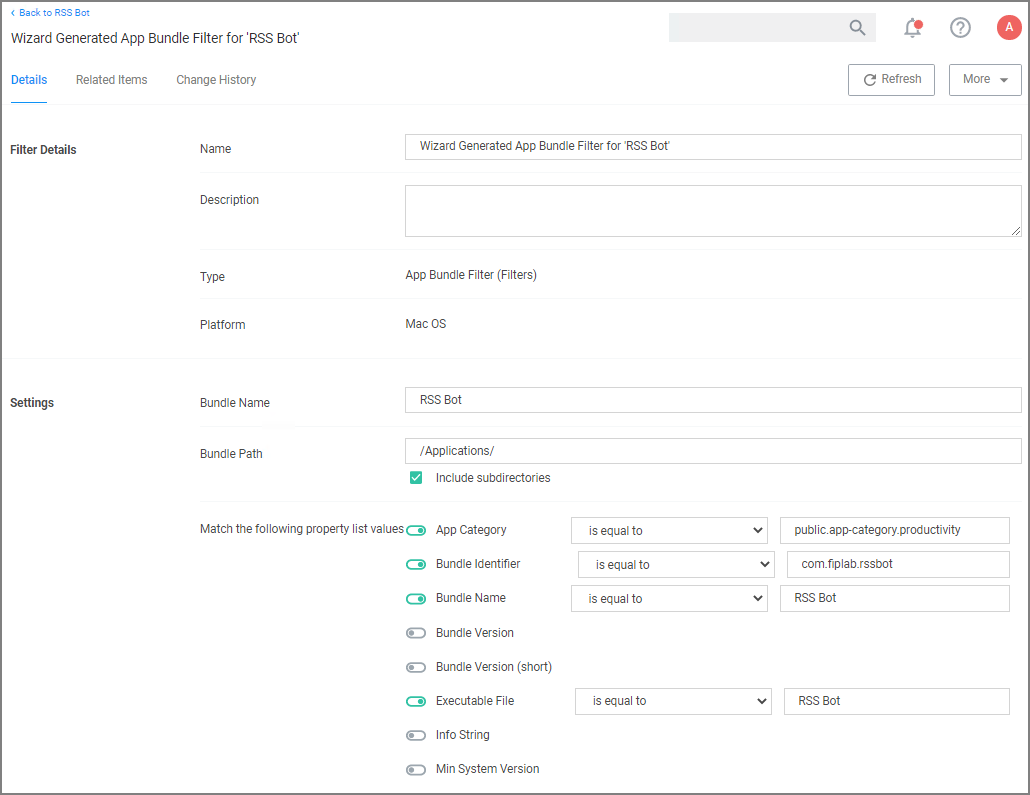Toggle the Bundle Identifier switch

point(416,564)
